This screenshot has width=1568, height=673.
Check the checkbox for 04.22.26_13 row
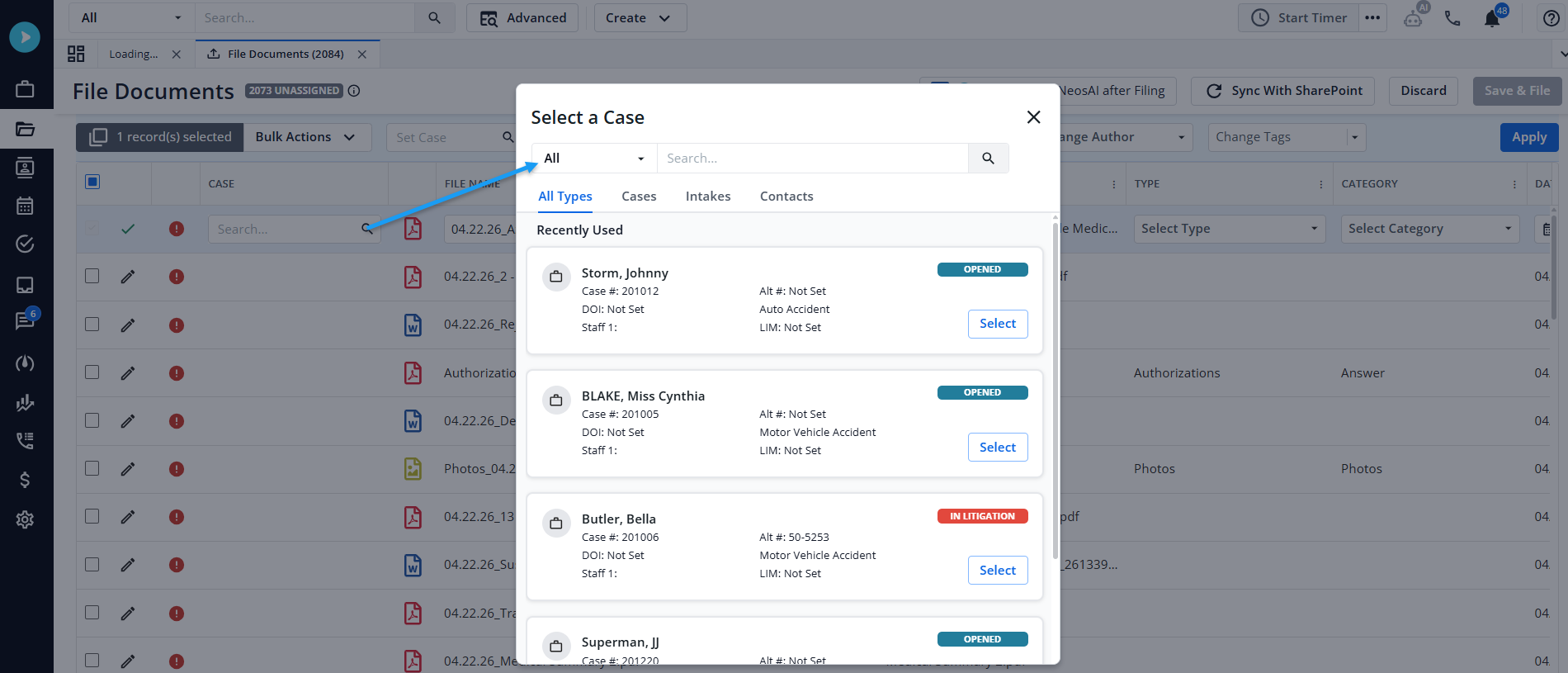92,516
